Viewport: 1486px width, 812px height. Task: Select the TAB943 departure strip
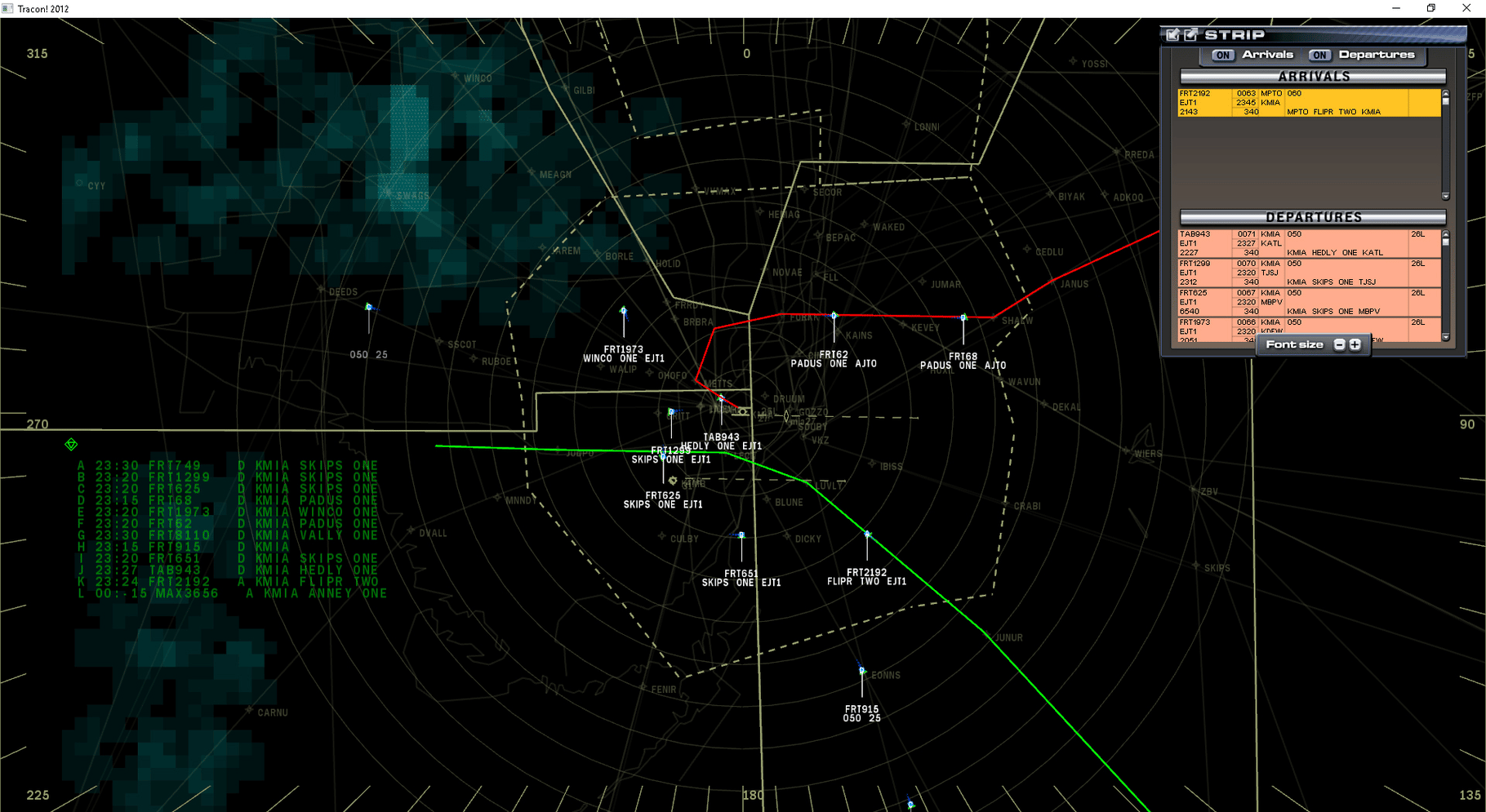tap(1309, 243)
